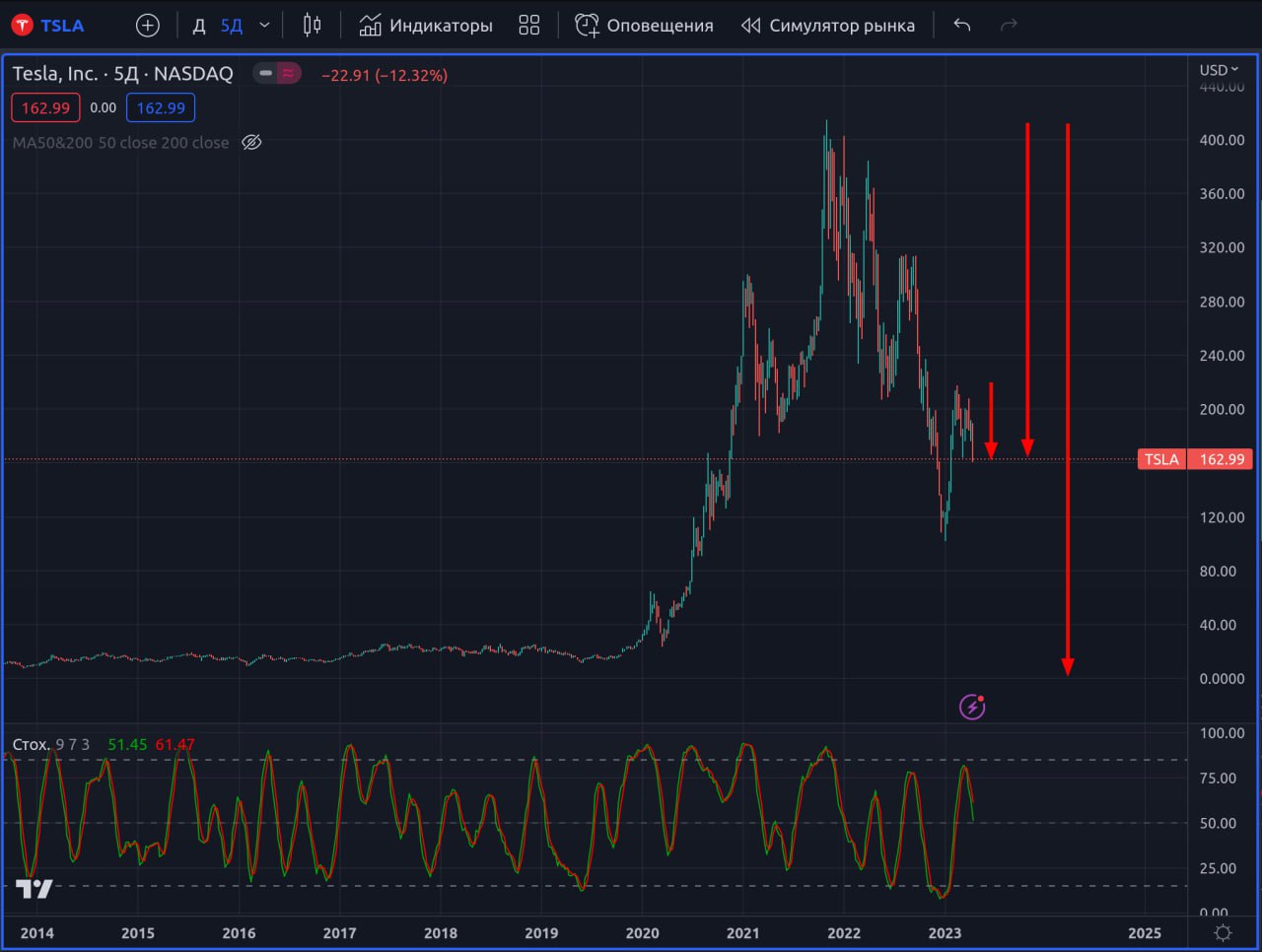Click the 75.00 stochastic axis label

1219,778
